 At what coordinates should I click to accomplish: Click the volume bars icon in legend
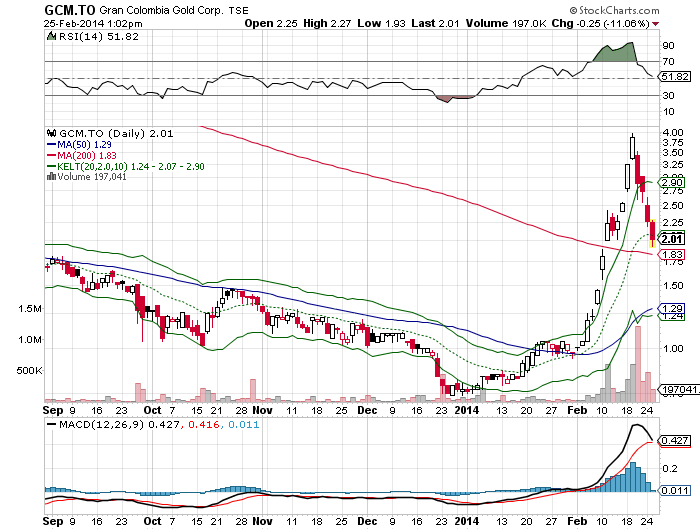tap(51, 176)
